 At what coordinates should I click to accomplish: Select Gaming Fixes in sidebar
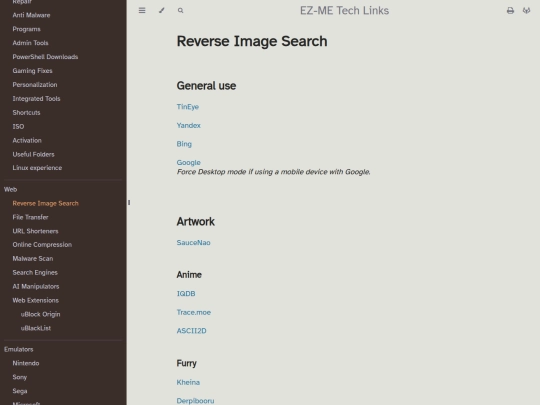point(32,71)
